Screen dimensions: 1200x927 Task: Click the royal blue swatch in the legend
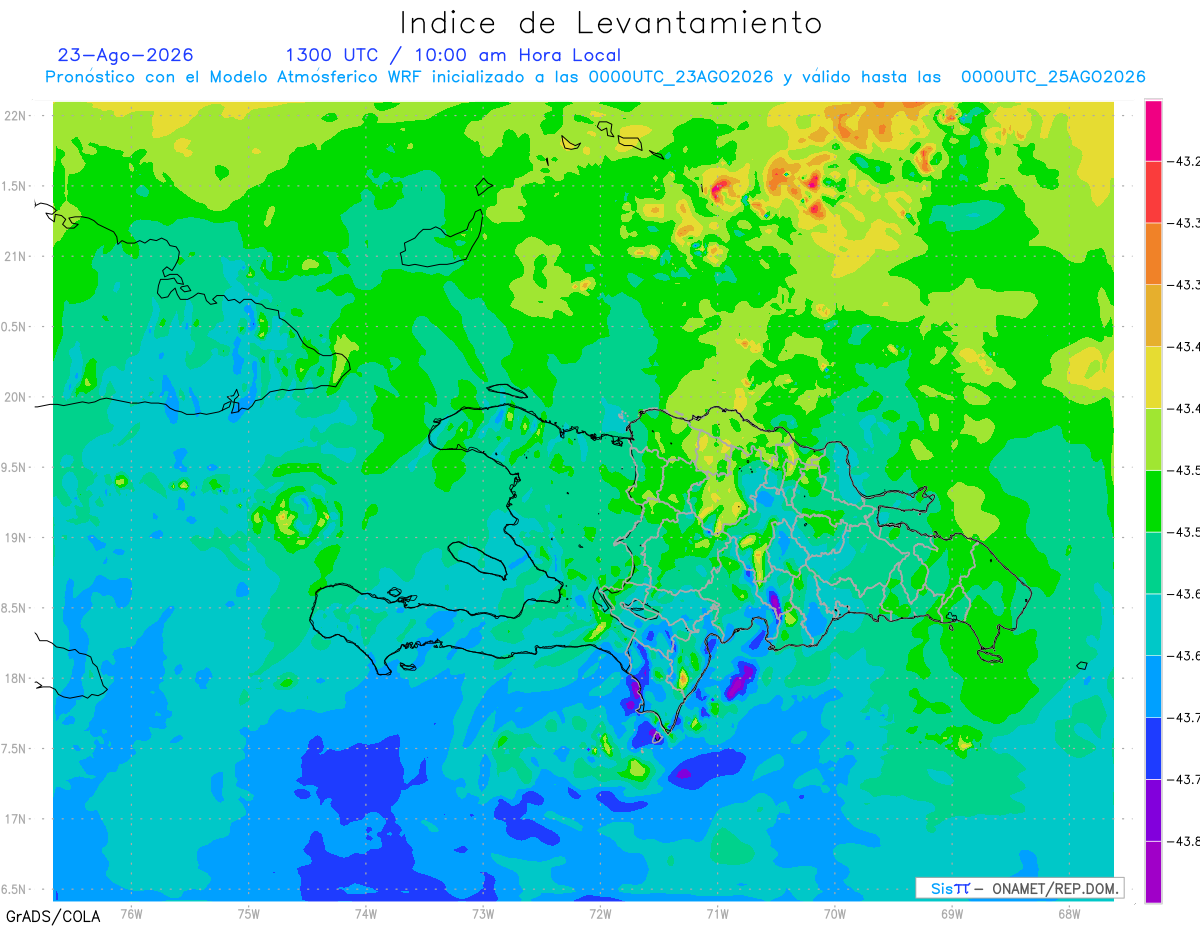click(1153, 748)
